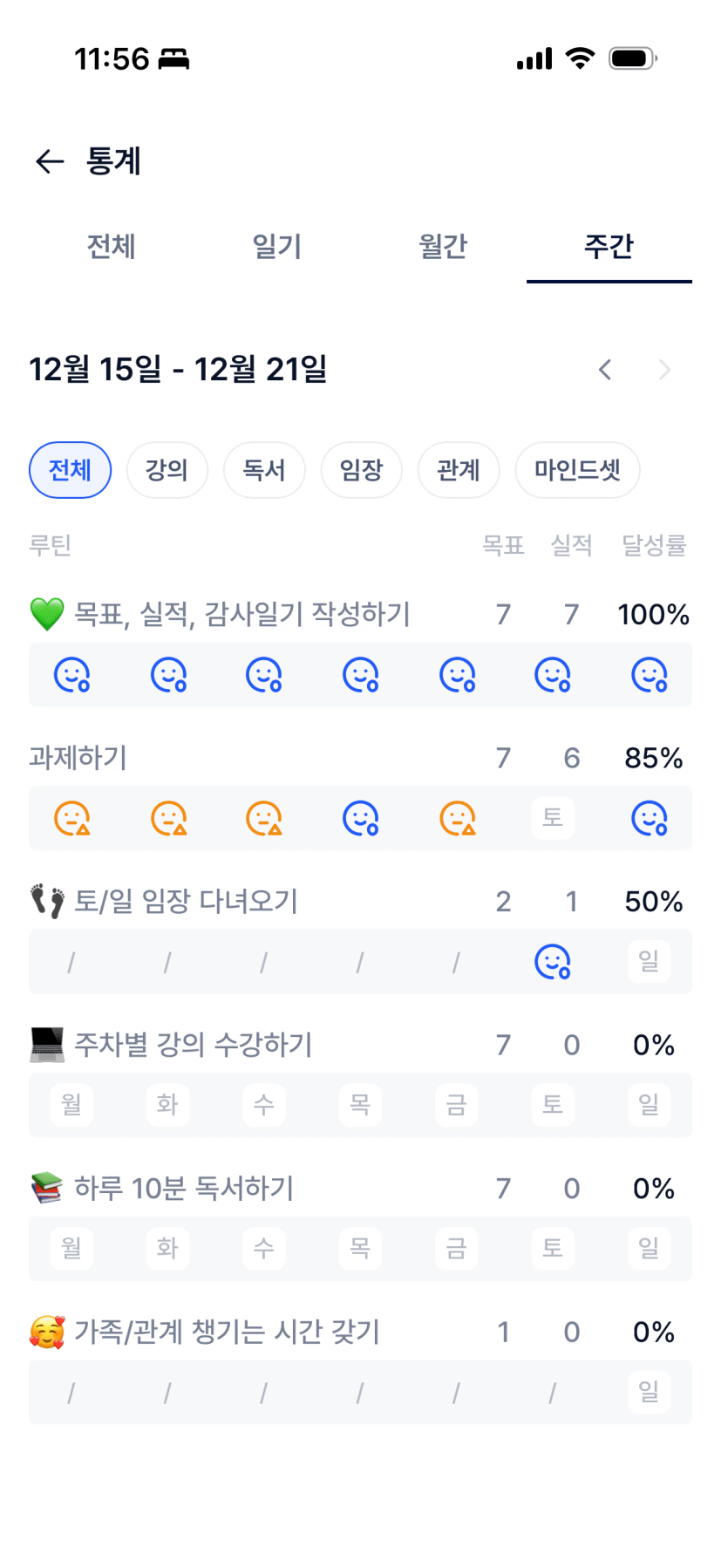Image resolution: width=721 pixels, height=1568 pixels.
Task: Tap the laptop icon for 강의 수강하기
Action: pos(47,1045)
